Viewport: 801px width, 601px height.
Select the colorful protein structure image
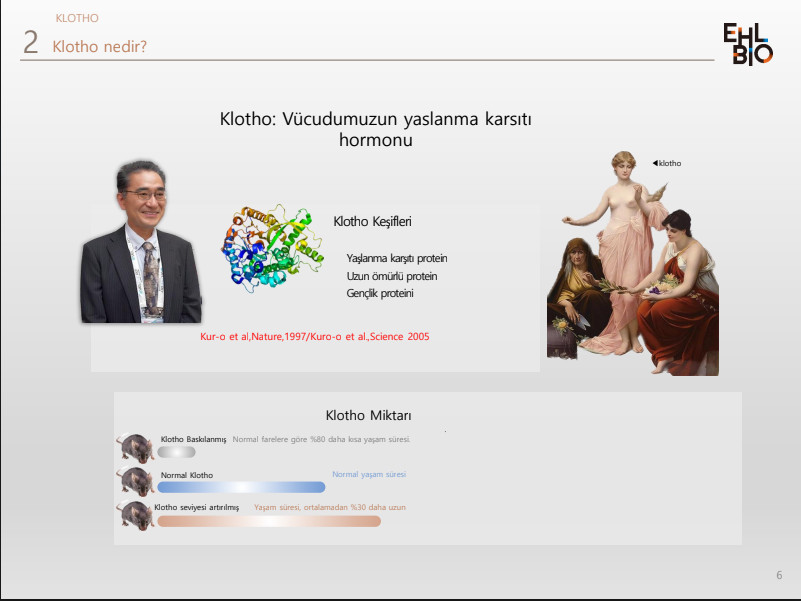click(x=273, y=251)
